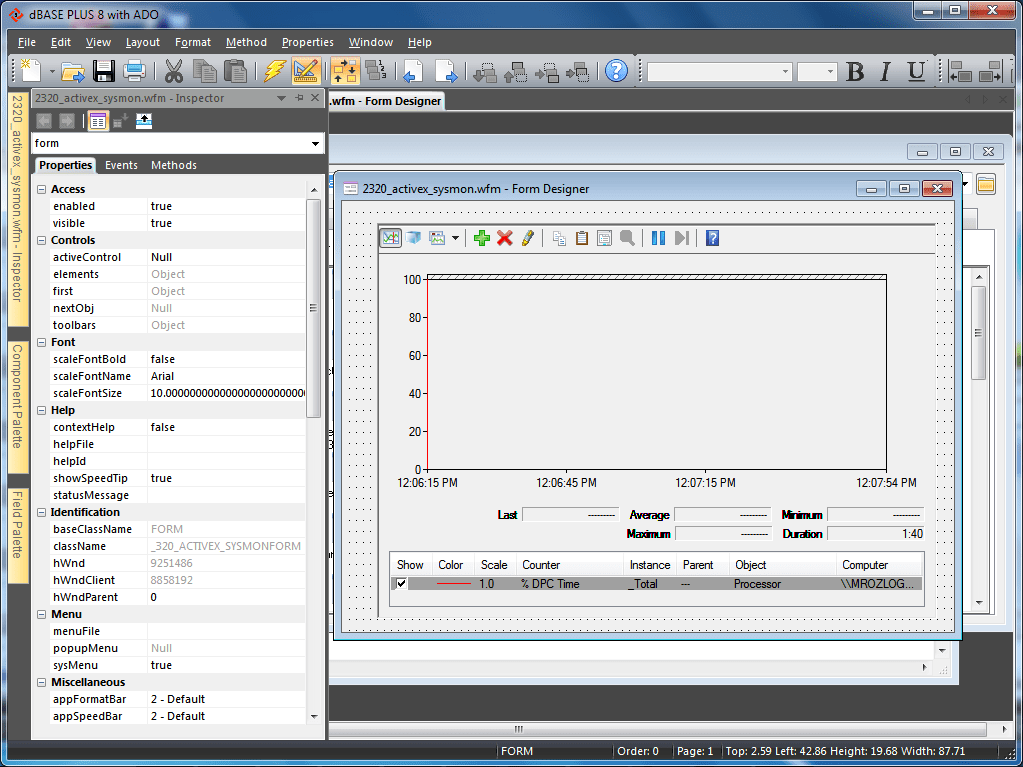Open the form object selector dropdown
The image size is (1023, 767).
tap(315, 143)
